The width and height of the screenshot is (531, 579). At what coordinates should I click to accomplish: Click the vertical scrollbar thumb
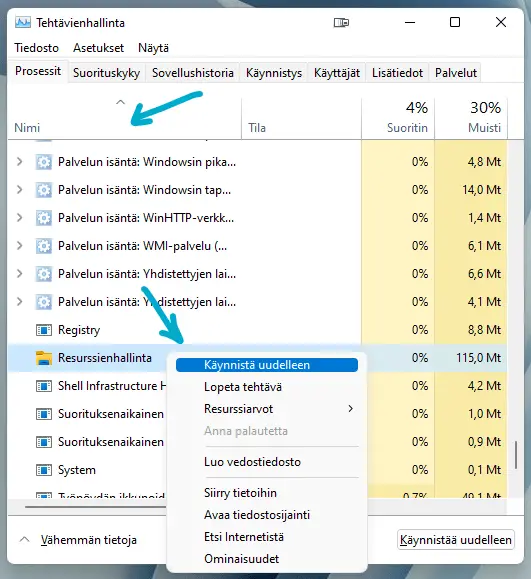point(515,455)
